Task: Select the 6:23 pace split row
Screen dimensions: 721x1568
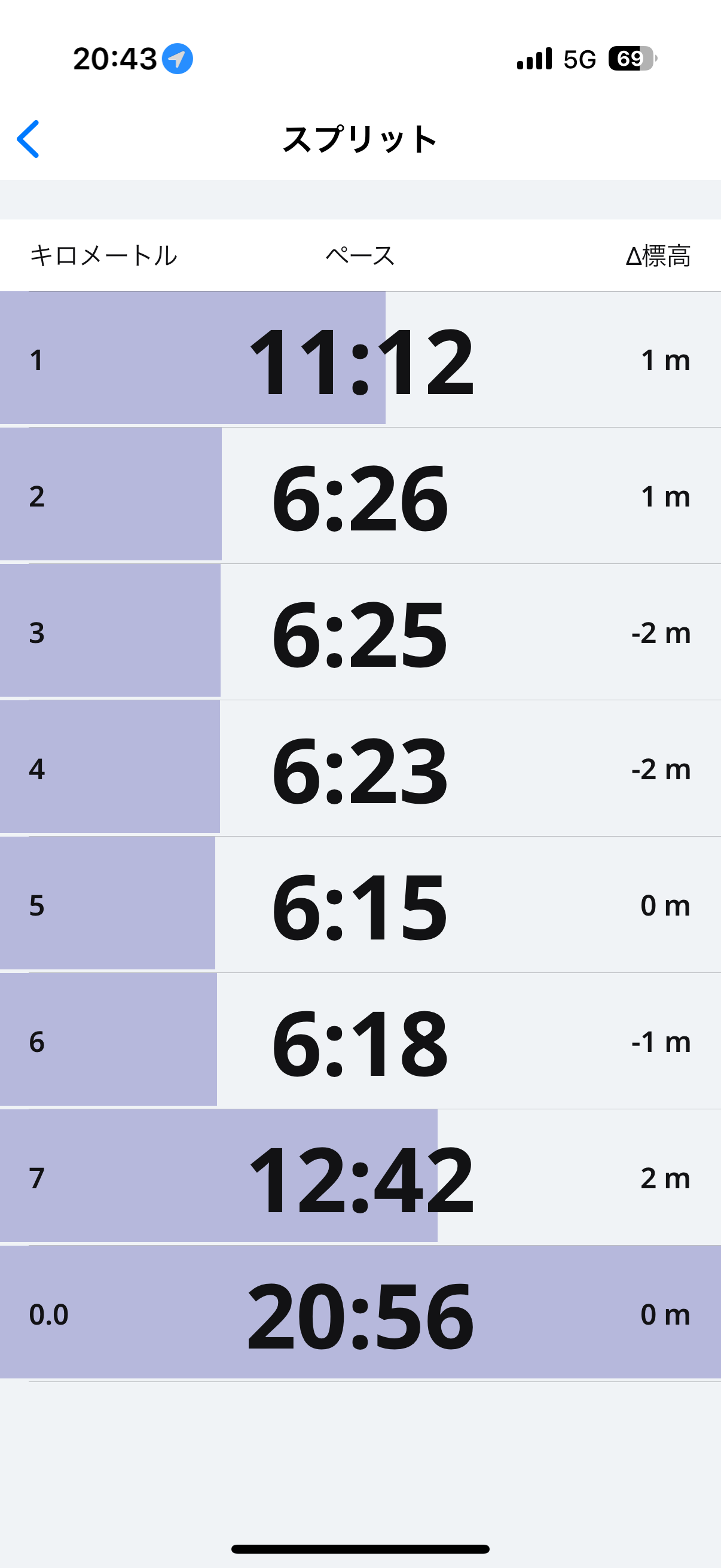Action: pyautogui.click(x=360, y=770)
